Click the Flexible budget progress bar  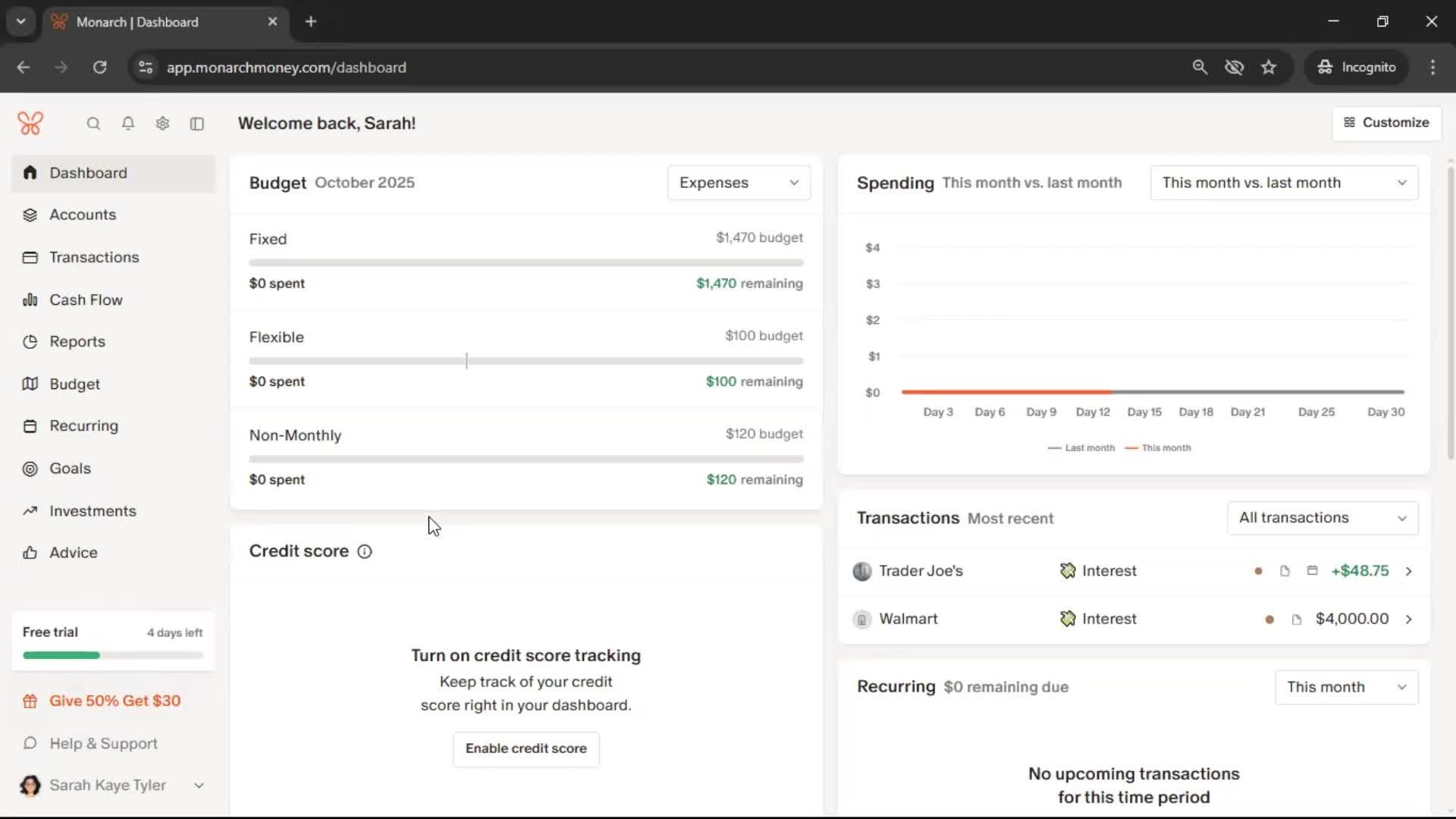click(526, 361)
